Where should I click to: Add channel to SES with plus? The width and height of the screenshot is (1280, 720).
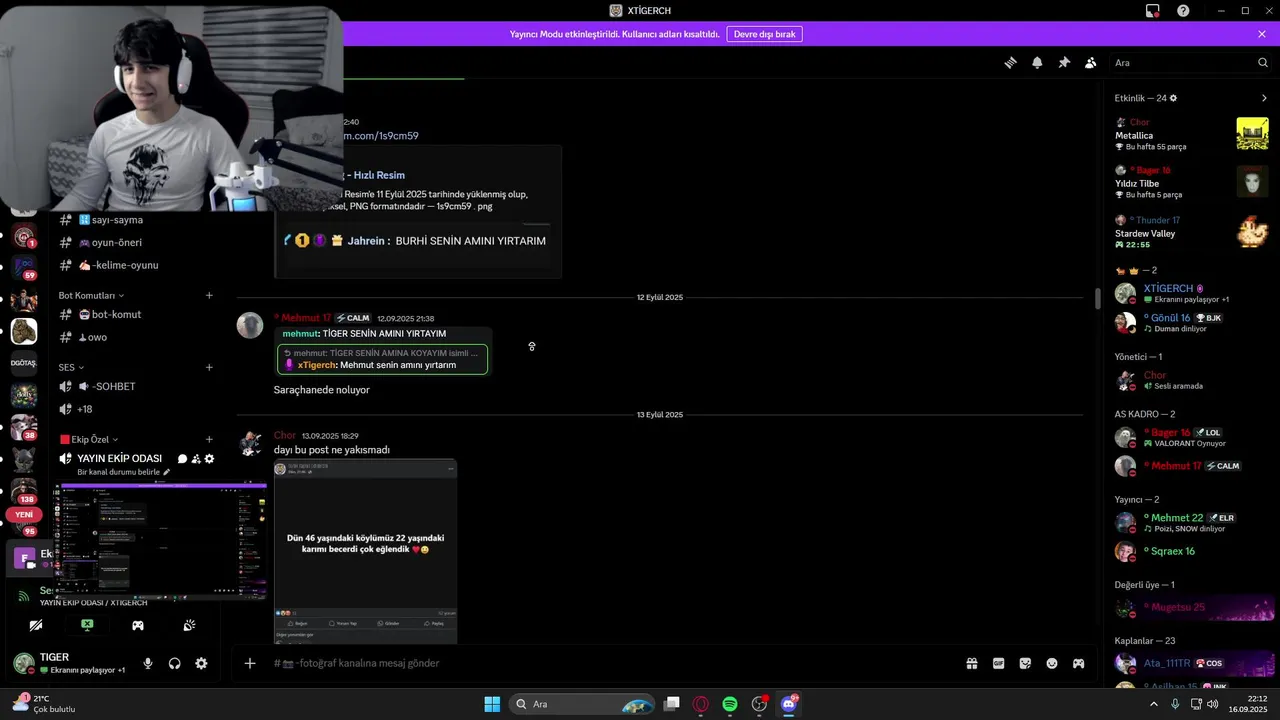coord(209,367)
